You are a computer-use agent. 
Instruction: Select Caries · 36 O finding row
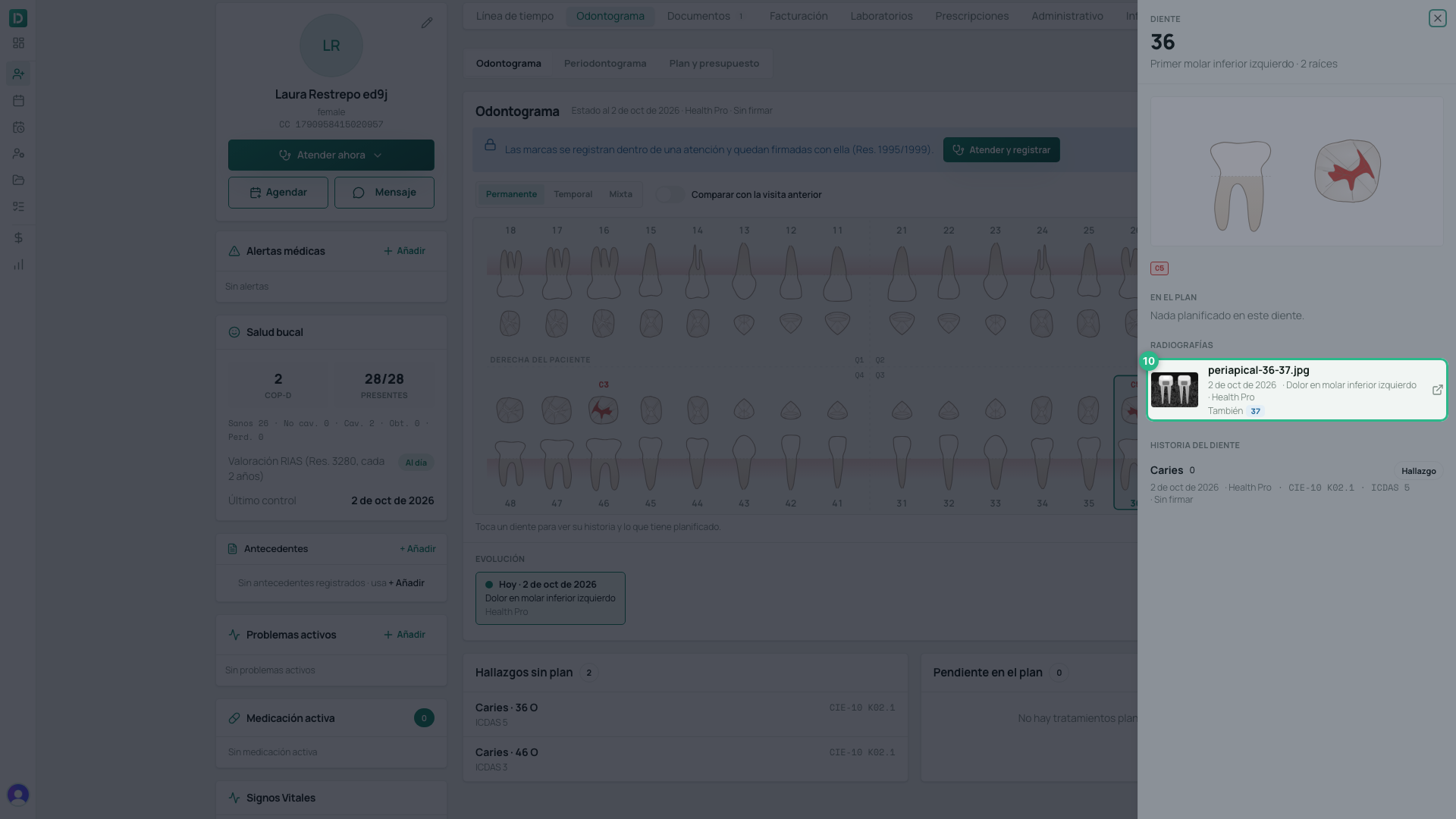click(x=686, y=714)
